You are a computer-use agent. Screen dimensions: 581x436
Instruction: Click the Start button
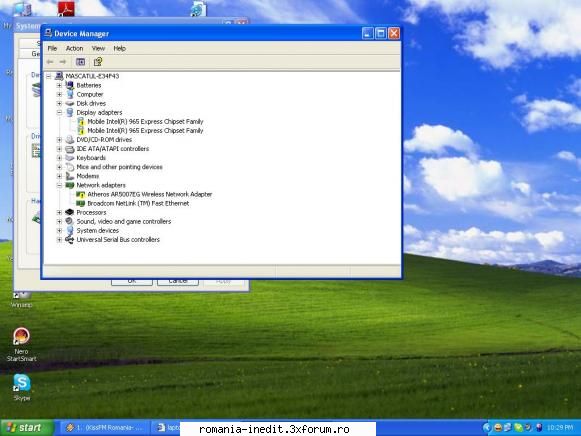(27, 428)
